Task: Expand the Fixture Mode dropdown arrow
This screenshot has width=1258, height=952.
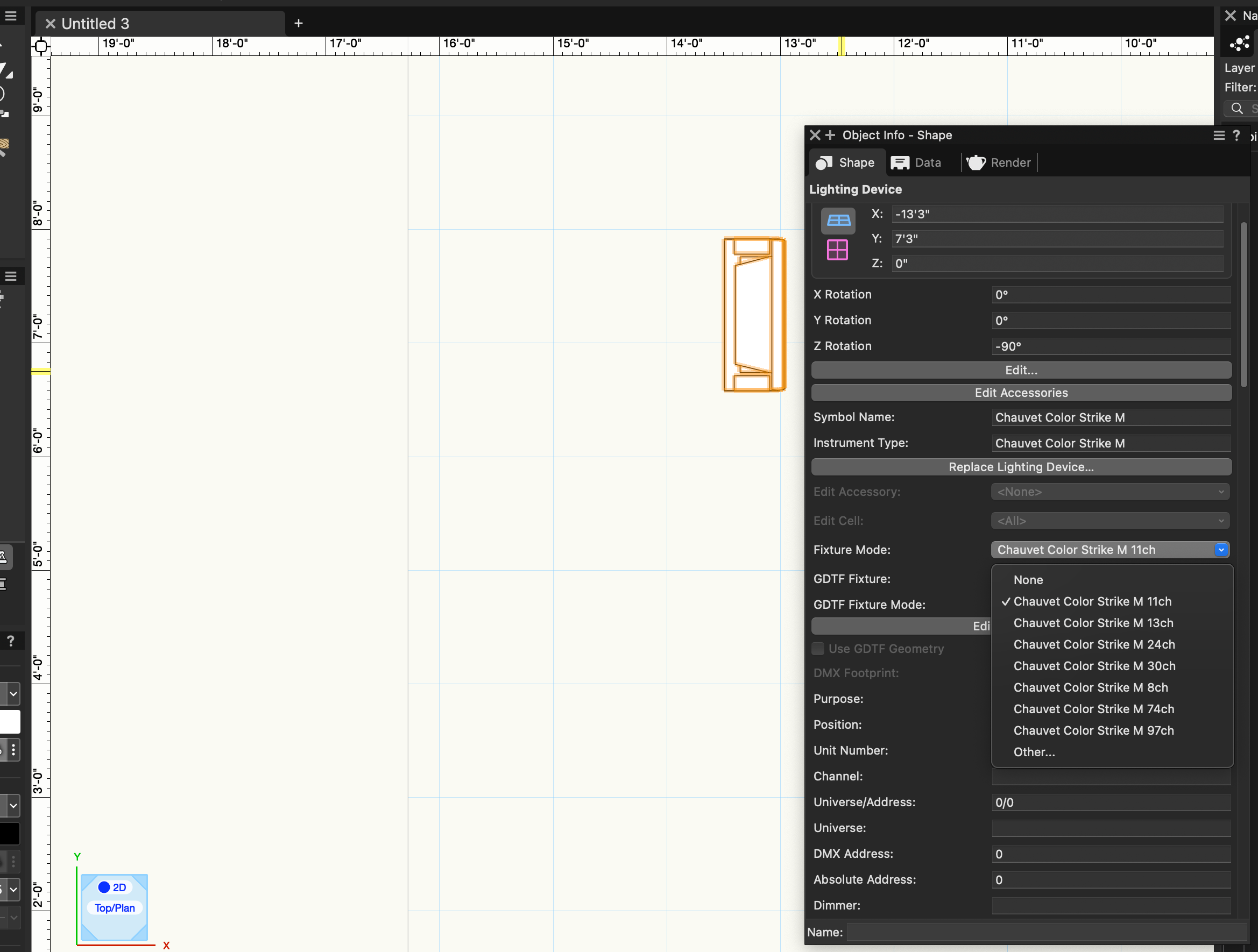Action: (x=1220, y=550)
